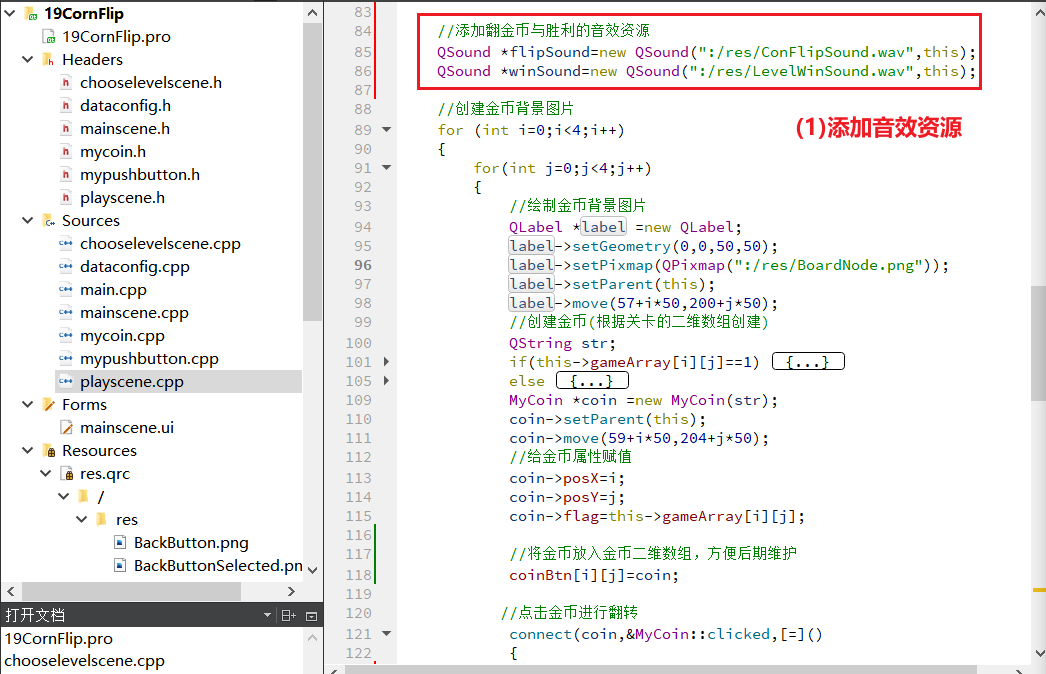This screenshot has width=1046, height=674.
Task: Click the collapsed {...} after the if statement
Action: pyautogui.click(x=808, y=362)
